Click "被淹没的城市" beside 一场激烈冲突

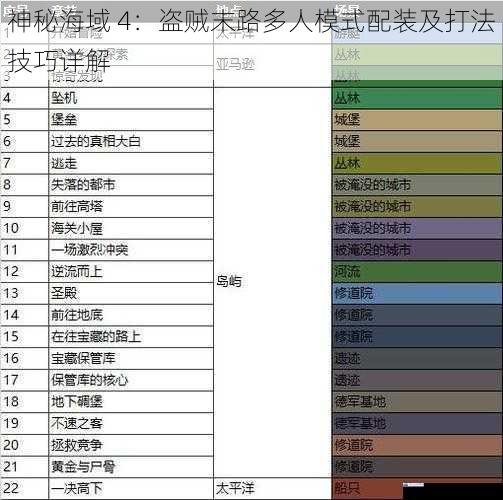417,250
